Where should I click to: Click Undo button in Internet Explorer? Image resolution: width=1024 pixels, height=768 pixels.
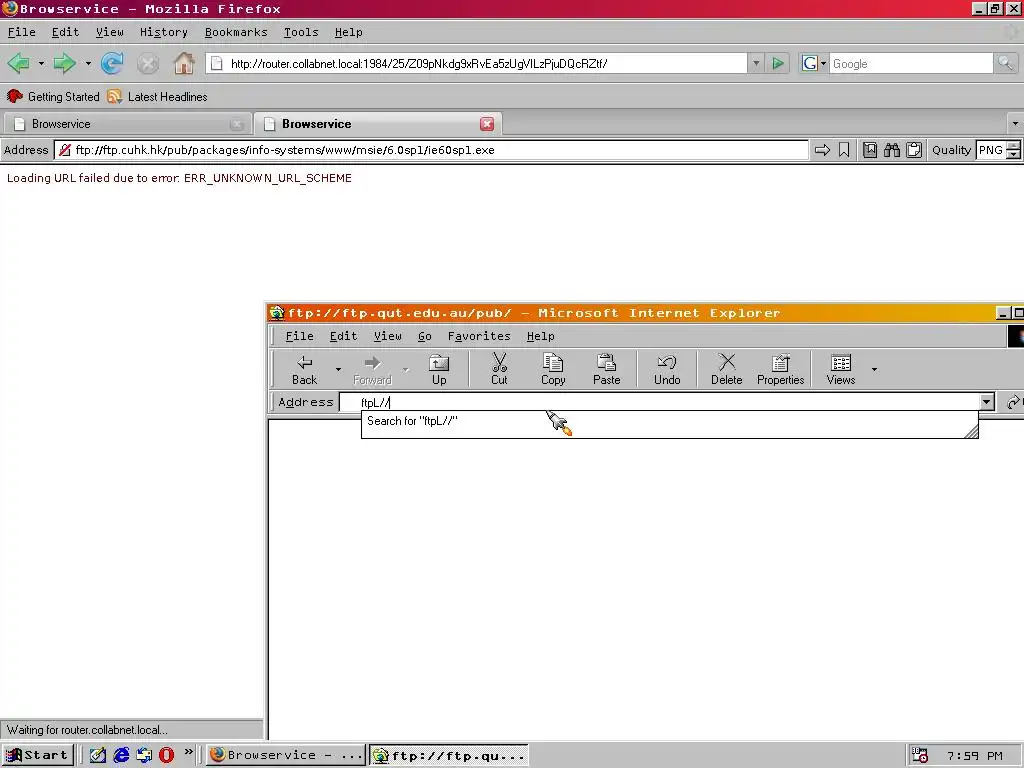pos(667,370)
